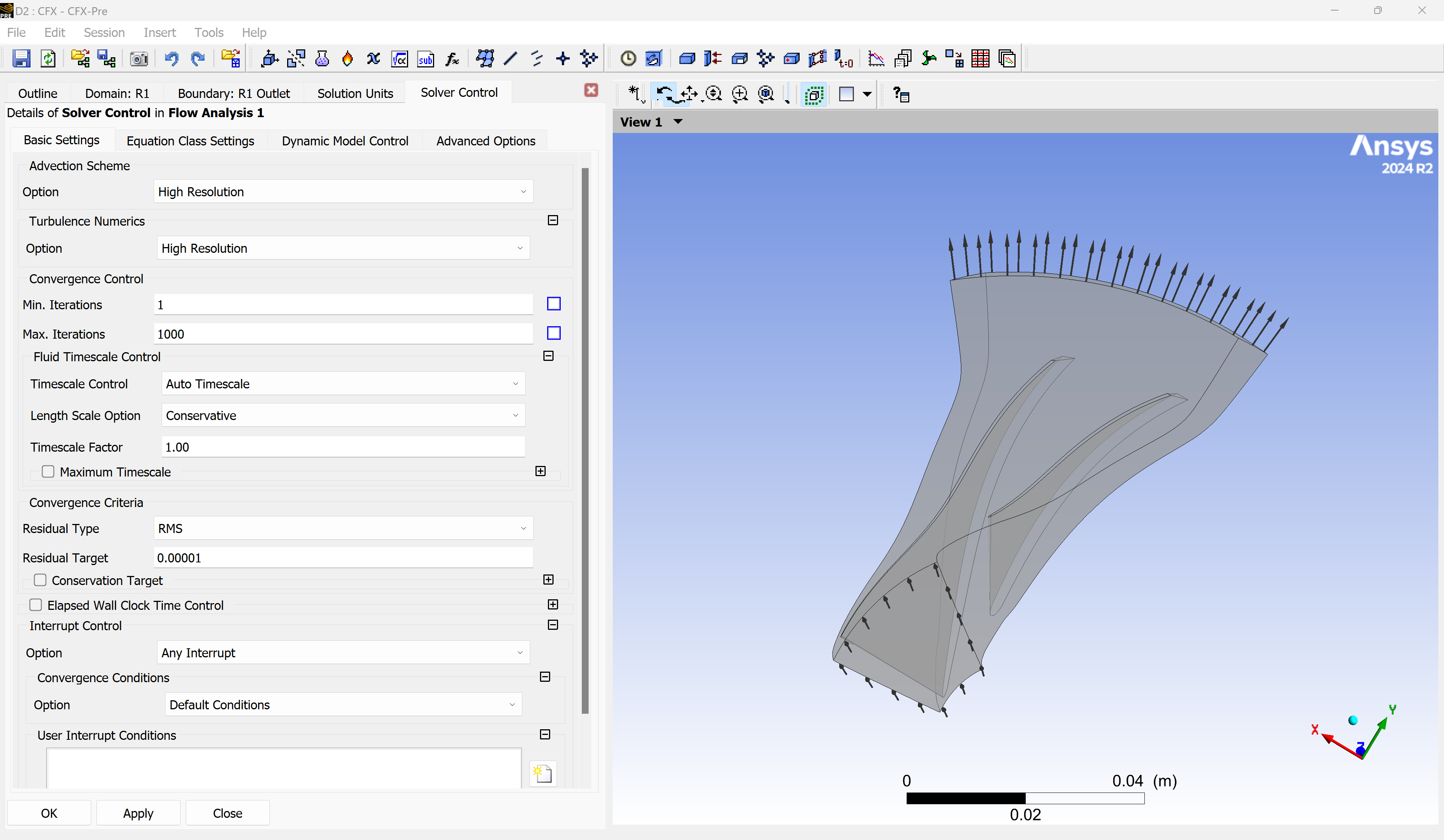Image resolution: width=1444 pixels, height=840 pixels.
Task: Click the add new interrupt condition icon
Action: 543,774
